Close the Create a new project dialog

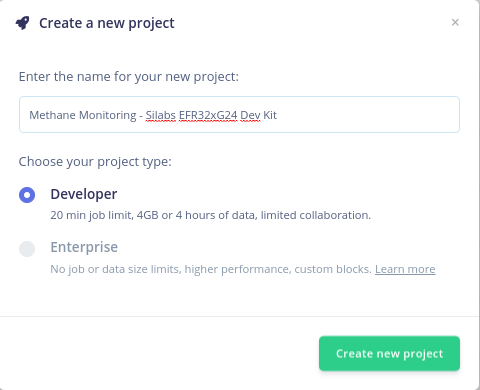pos(455,22)
